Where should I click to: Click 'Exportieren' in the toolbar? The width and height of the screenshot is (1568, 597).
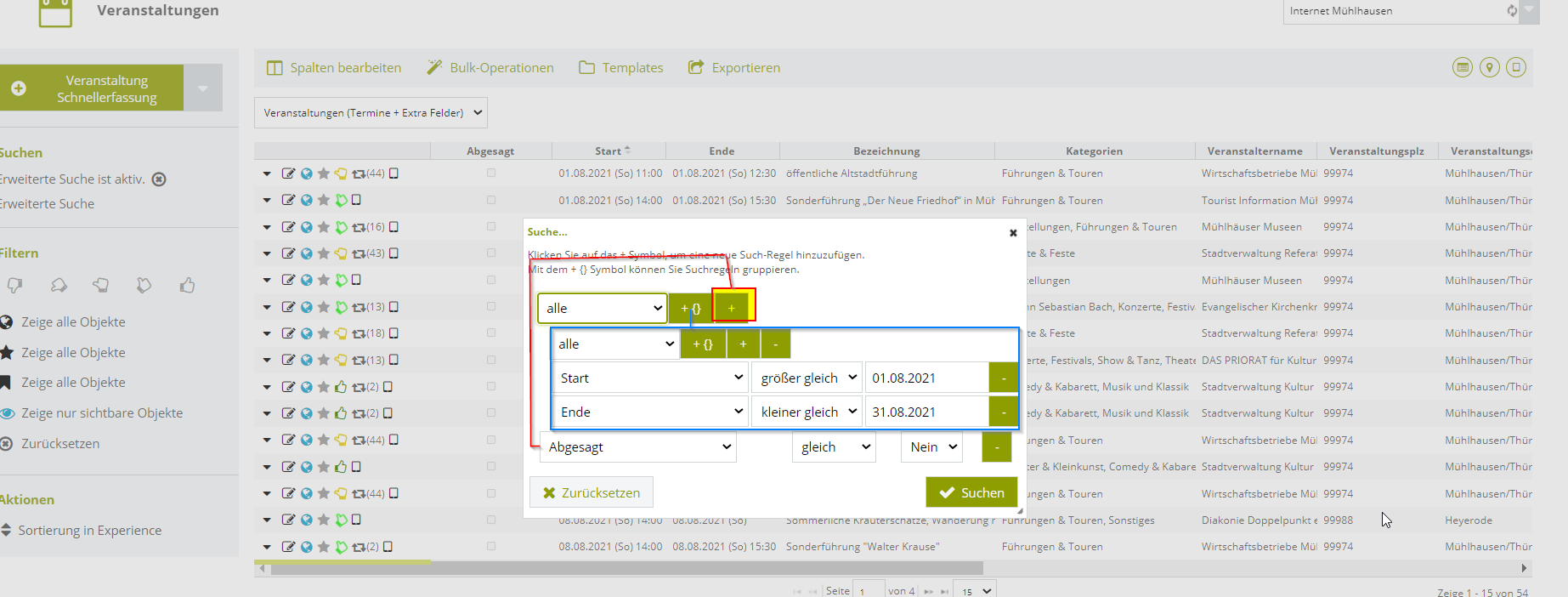tap(733, 68)
